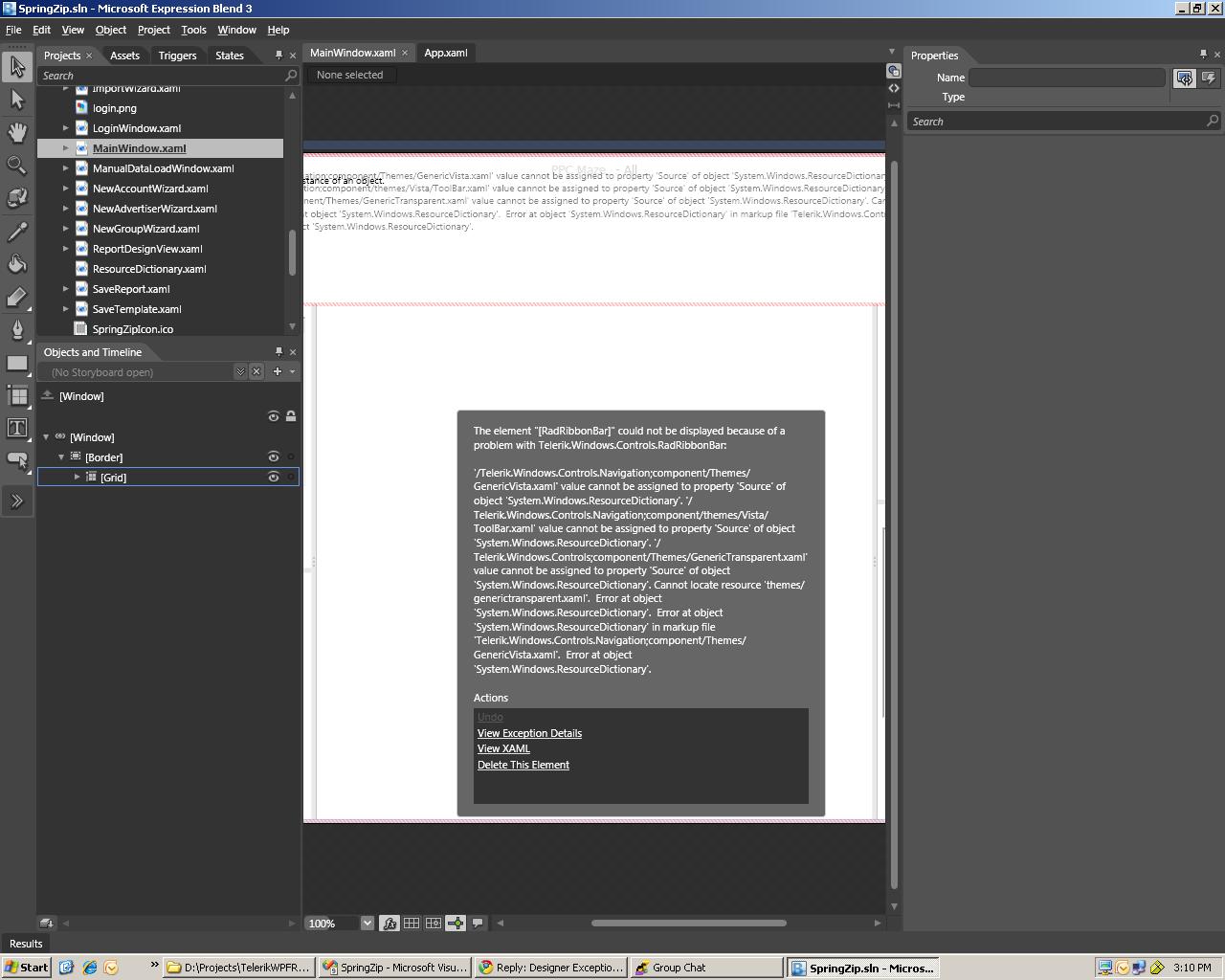Expand the ManualDataLoadWindow.xaml node
Viewport: 1225px width, 980px height.
tap(66, 168)
